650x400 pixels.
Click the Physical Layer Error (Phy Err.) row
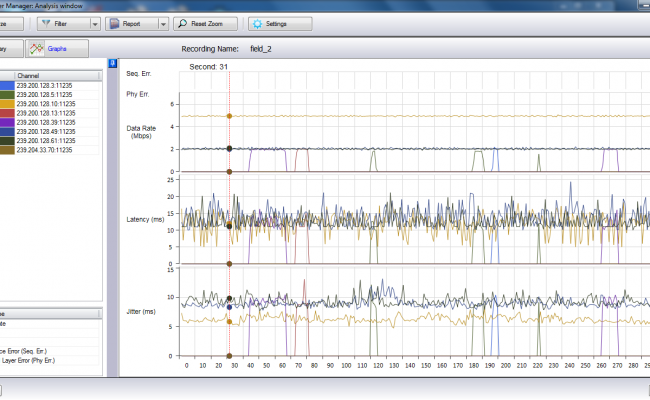coord(49,360)
